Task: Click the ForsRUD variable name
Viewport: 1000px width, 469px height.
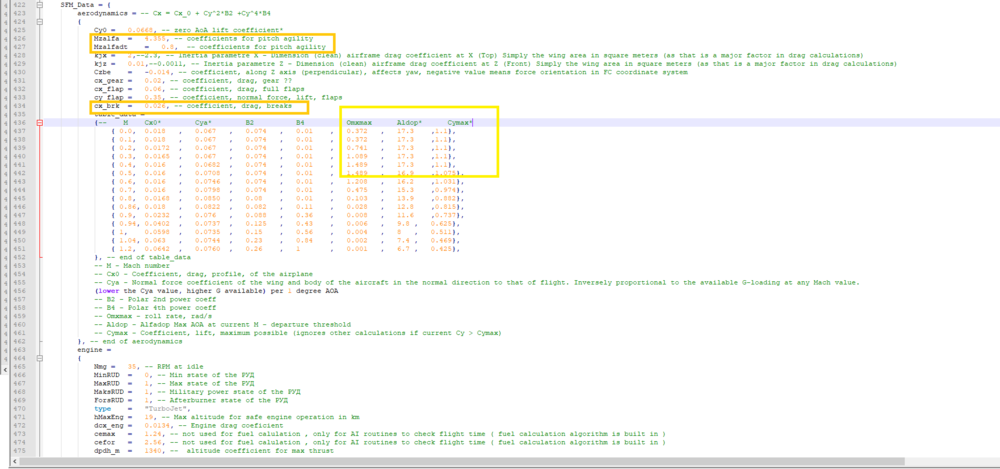Action: pyautogui.click(x=108, y=400)
